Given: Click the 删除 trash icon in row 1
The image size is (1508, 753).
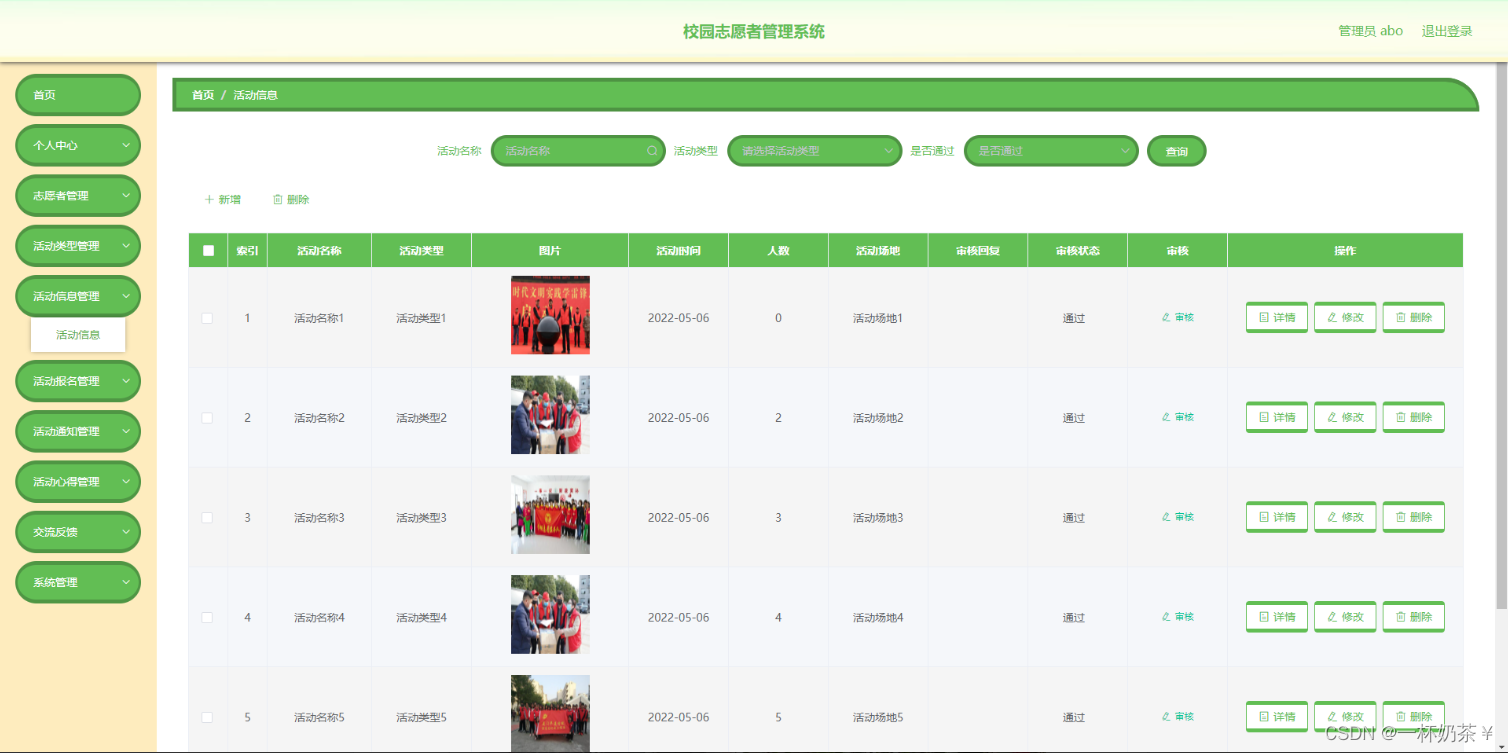Looking at the screenshot, I should pos(1401,317).
